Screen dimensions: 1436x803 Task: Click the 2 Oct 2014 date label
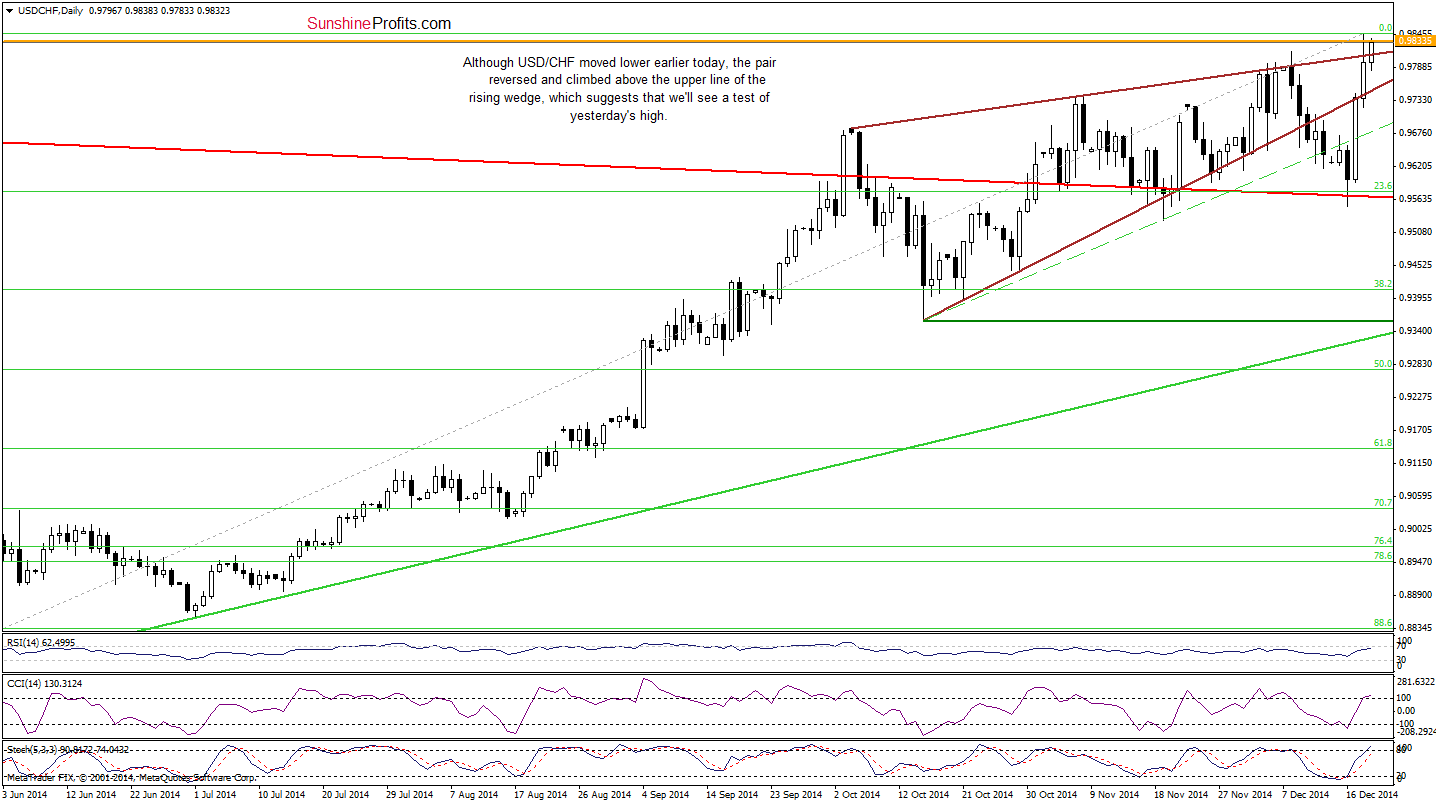click(858, 795)
